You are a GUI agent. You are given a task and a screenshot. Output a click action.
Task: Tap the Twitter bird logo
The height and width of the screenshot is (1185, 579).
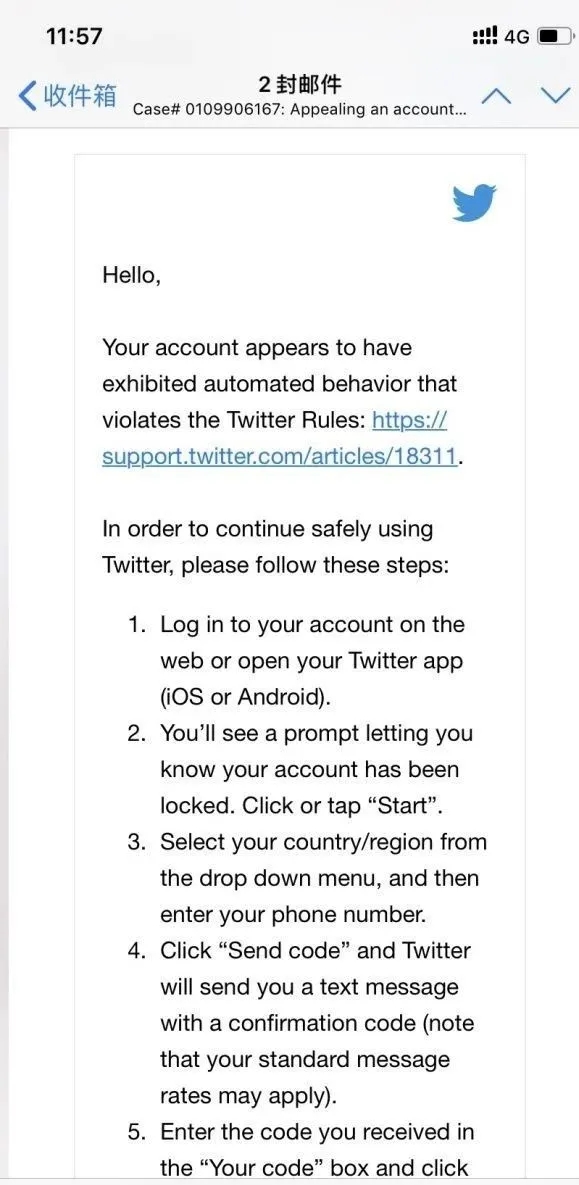475,203
